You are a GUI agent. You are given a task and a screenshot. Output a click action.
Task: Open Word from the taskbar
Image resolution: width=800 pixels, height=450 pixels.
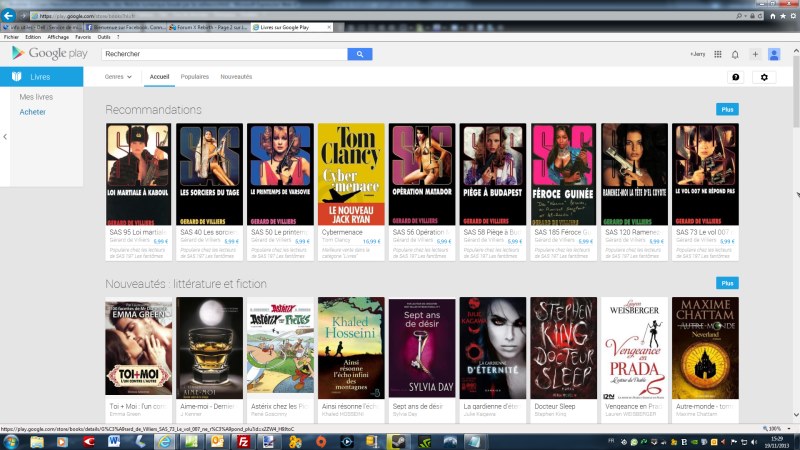[x=114, y=442]
